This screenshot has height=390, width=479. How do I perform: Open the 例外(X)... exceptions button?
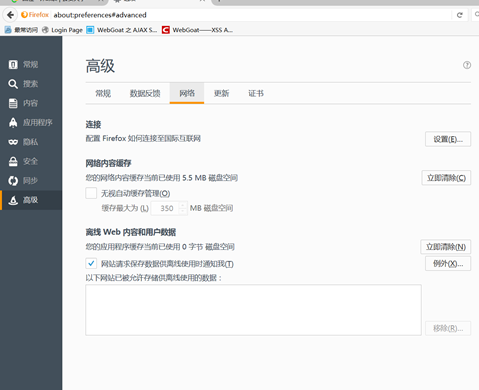coord(448,263)
